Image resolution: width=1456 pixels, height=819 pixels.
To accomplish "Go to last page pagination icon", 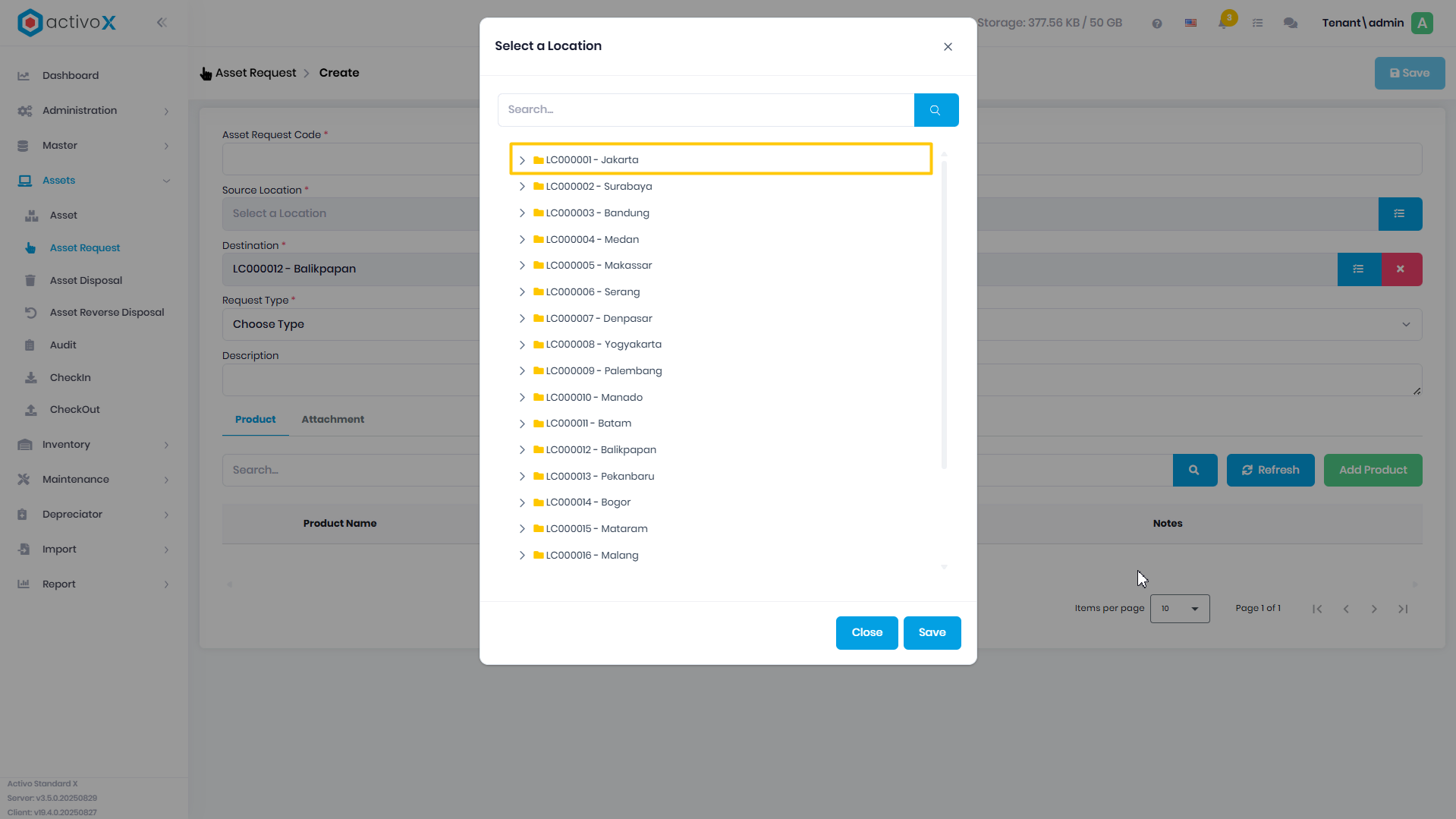I will [x=1403, y=609].
